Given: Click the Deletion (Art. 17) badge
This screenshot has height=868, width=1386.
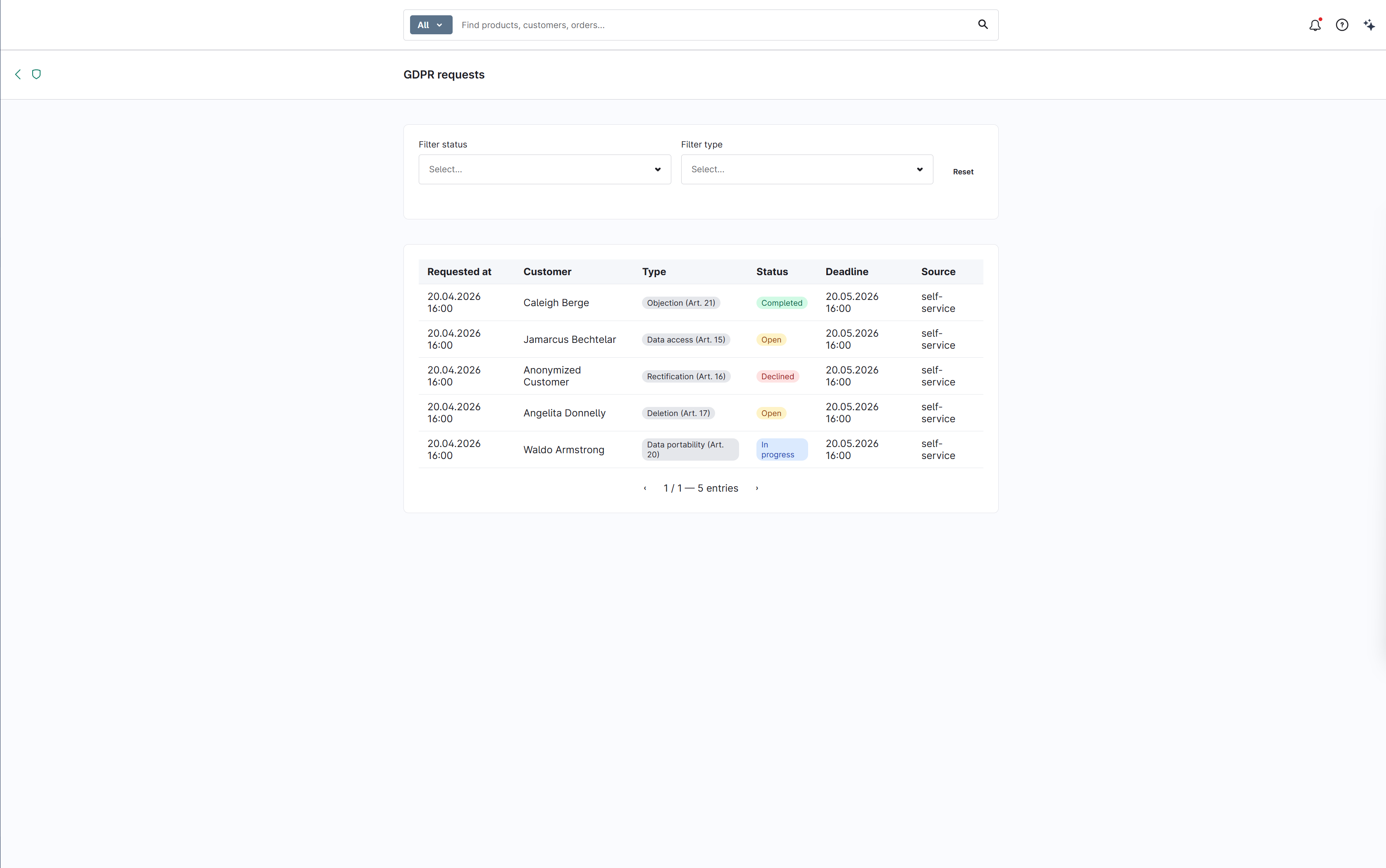Looking at the screenshot, I should (x=678, y=413).
